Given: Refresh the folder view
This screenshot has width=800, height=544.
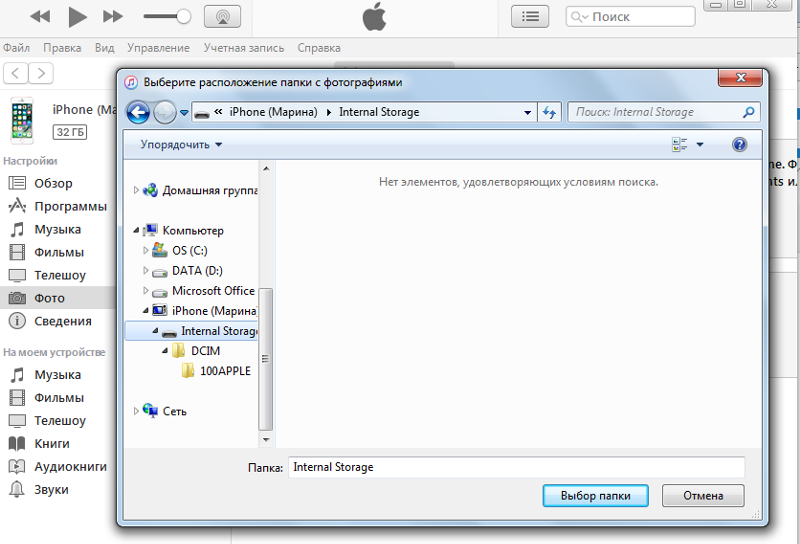Looking at the screenshot, I should coord(549,112).
